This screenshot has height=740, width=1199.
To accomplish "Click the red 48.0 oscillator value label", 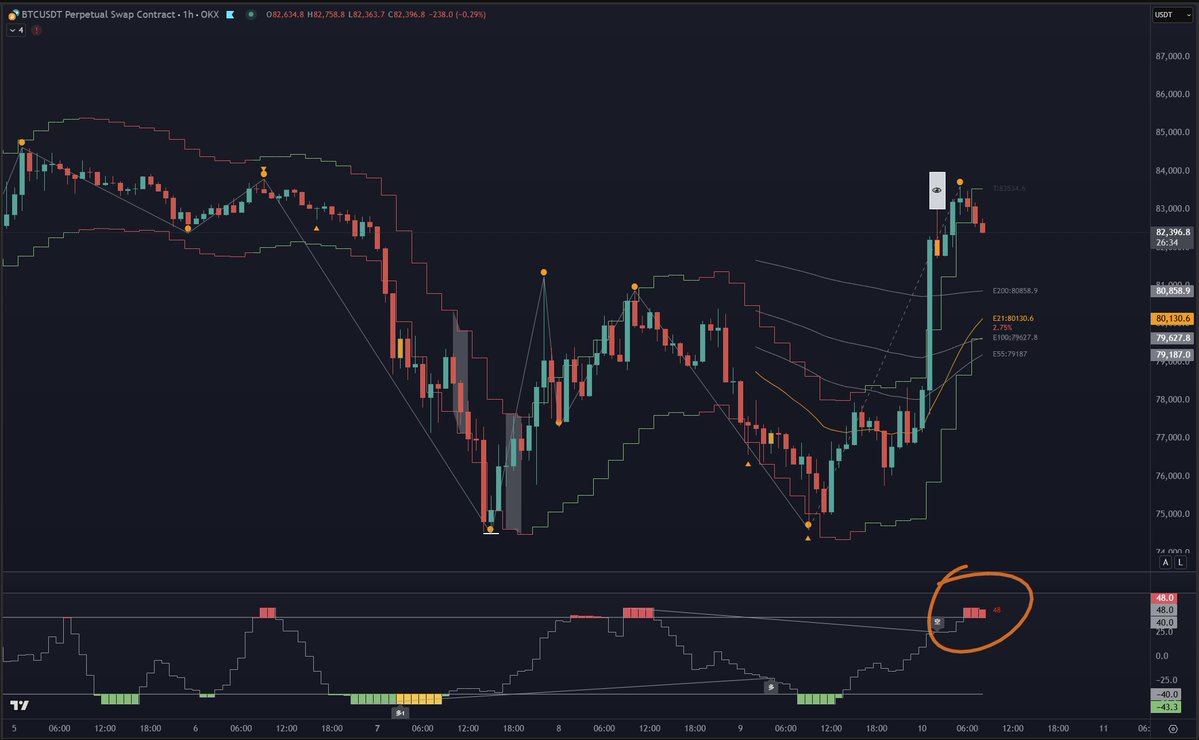I will click(x=1165, y=598).
